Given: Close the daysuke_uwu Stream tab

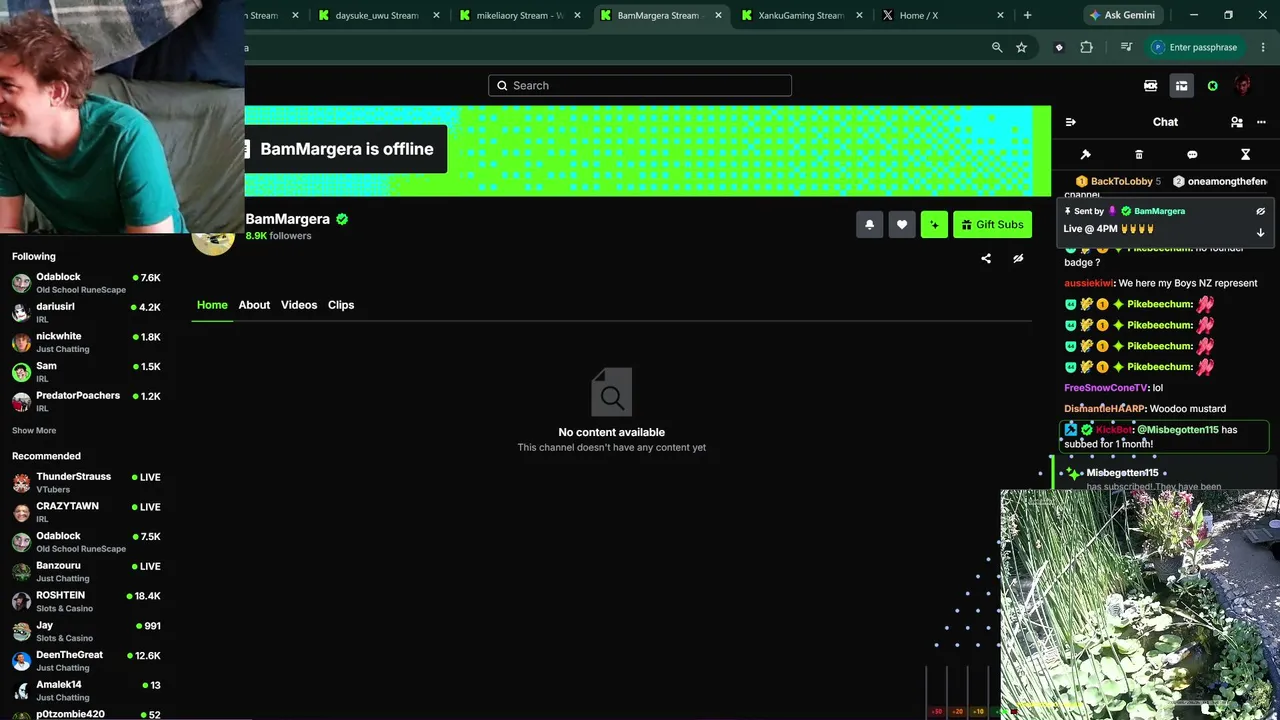Looking at the screenshot, I should [x=436, y=15].
